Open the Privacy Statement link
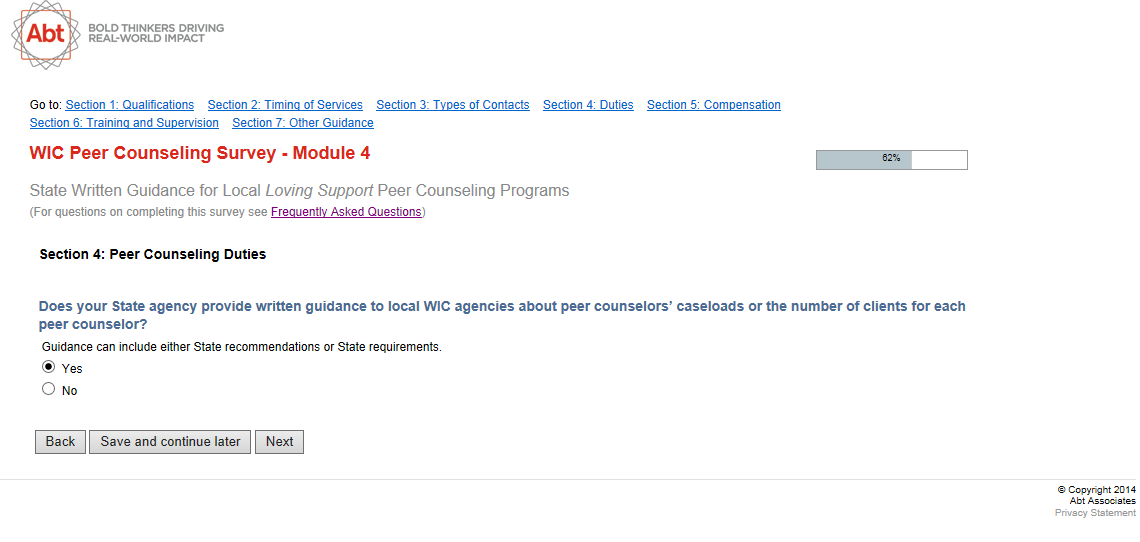 pyautogui.click(x=1095, y=513)
